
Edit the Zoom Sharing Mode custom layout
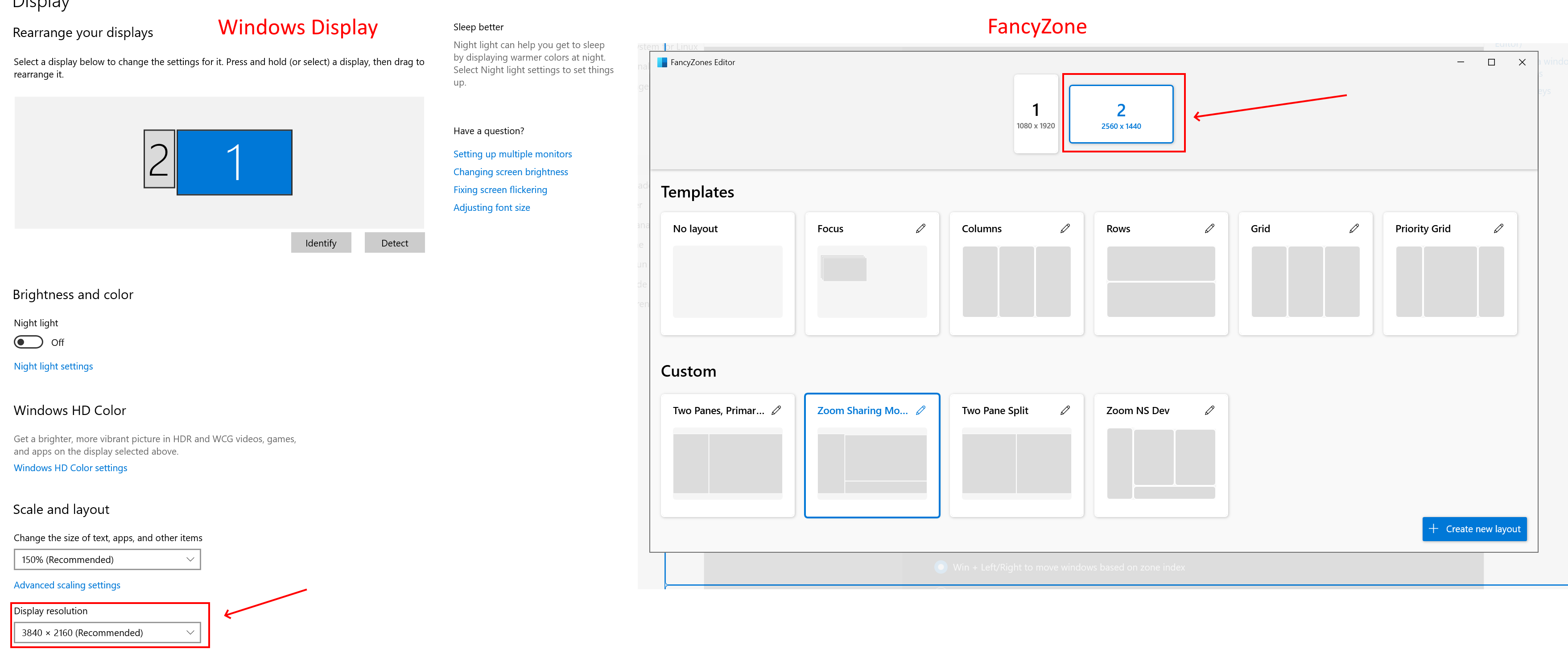(x=920, y=410)
